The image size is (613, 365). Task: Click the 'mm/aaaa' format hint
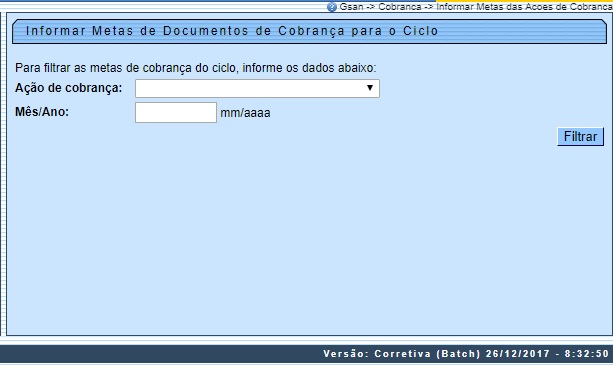coord(245,113)
